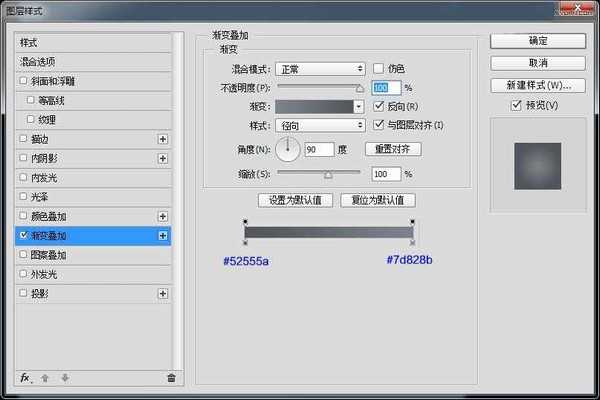Image resolution: width=600 pixels, height=400 pixels.
Task: Open the 混合模式 blend mode dropdown
Action: pyautogui.click(x=320, y=68)
